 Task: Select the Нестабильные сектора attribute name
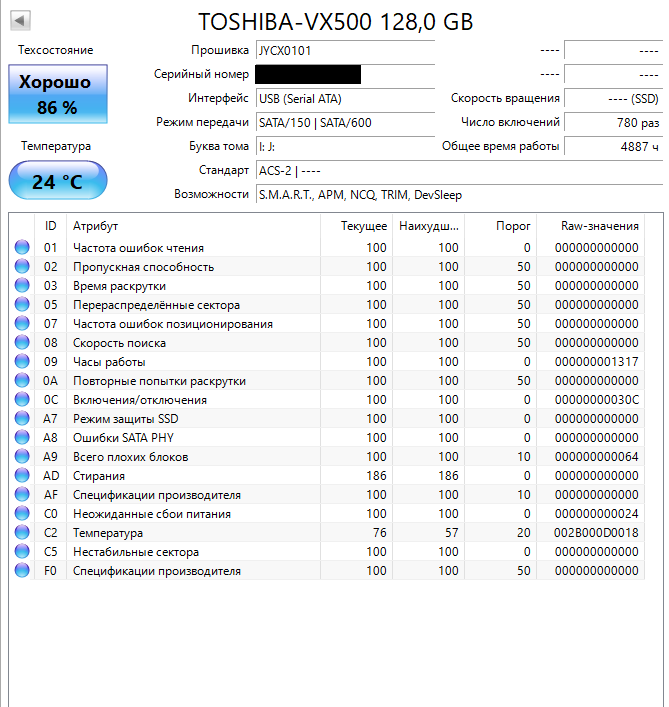(x=136, y=552)
